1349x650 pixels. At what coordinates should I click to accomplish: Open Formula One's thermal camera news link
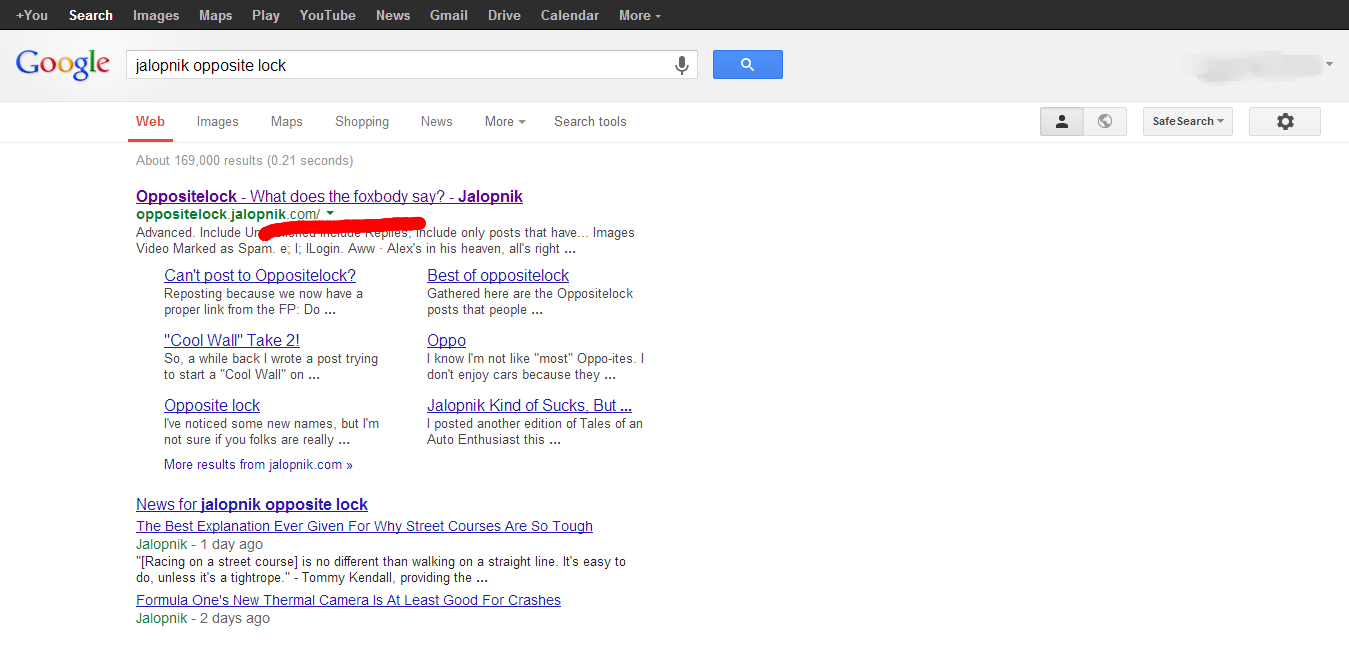click(x=348, y=600)
